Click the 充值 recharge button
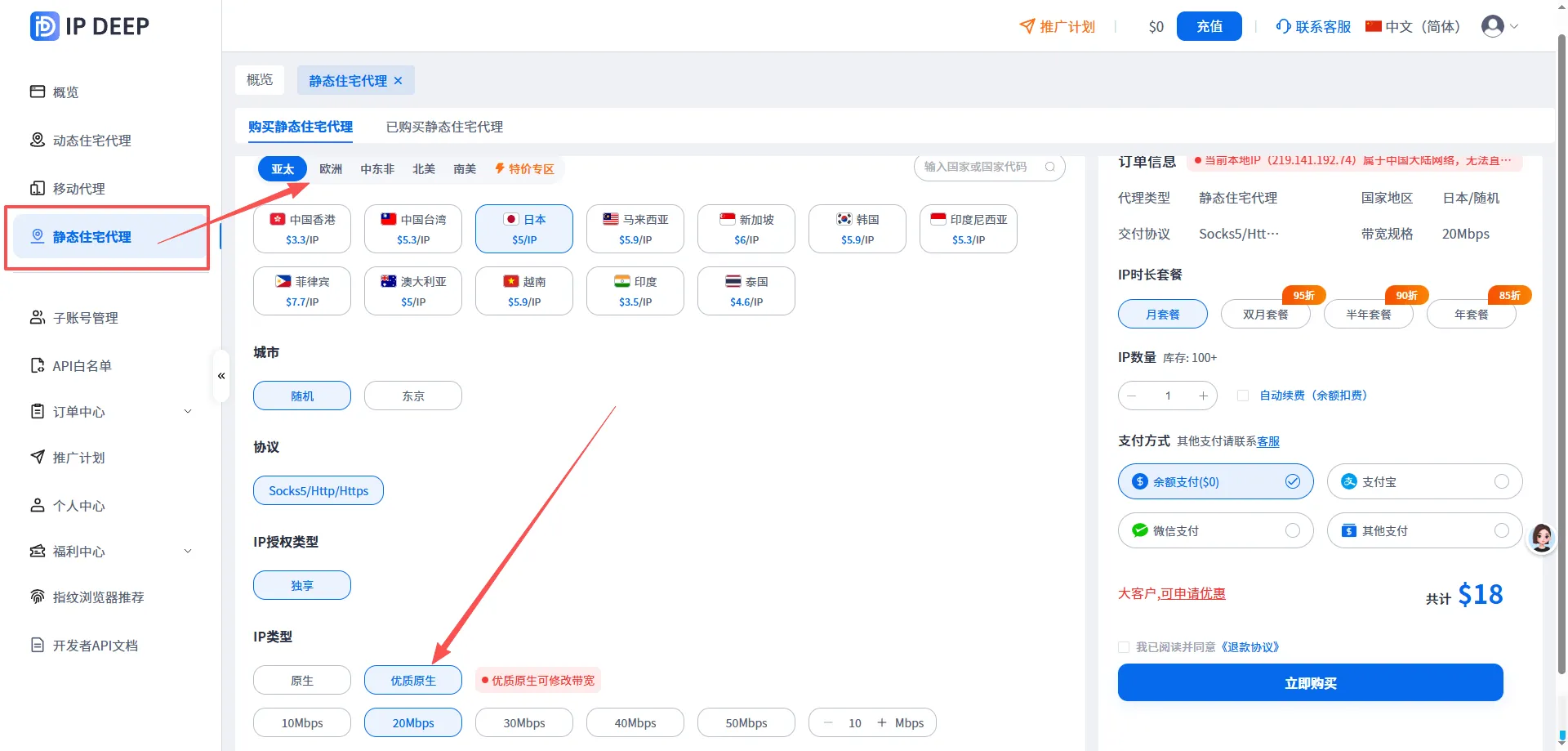 click(x=1209, y=26)
